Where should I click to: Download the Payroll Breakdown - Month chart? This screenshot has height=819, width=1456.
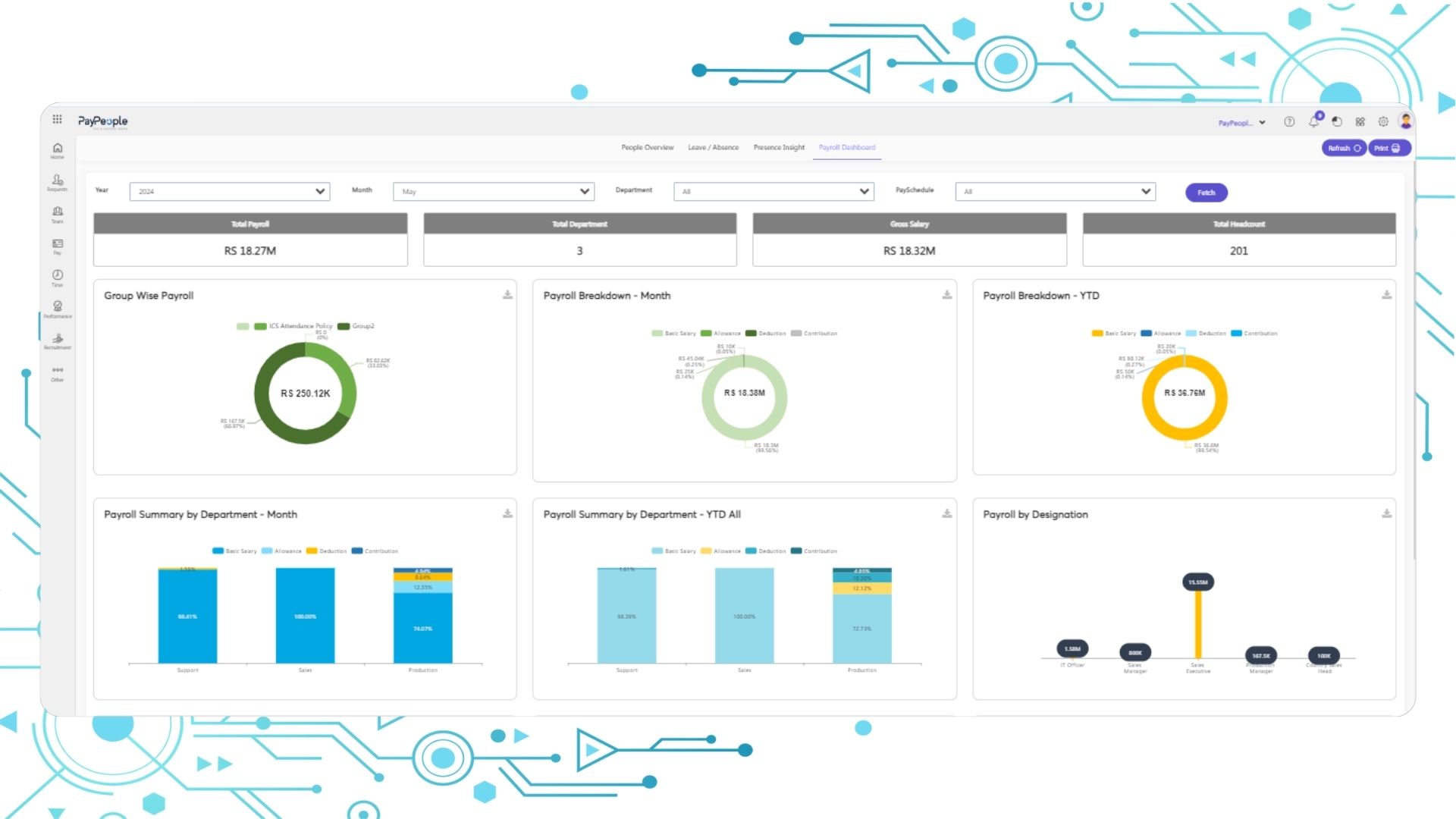pos(947,295)
